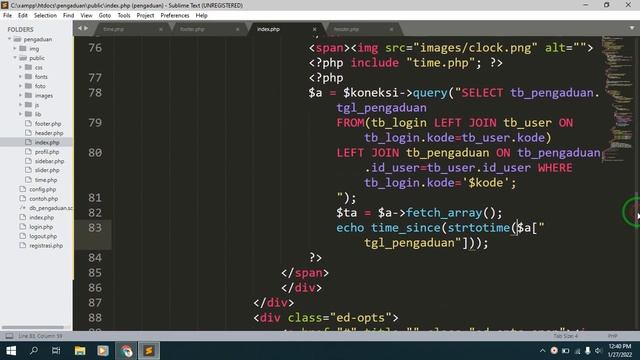Open the db_pengaduan.sql file
The width and height of the screenshot is (640, 360).
coord(51,208)
